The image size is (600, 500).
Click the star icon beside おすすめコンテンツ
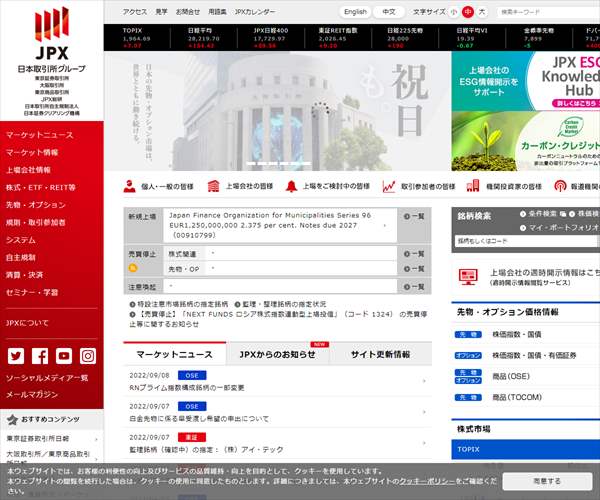pos(13,420)
